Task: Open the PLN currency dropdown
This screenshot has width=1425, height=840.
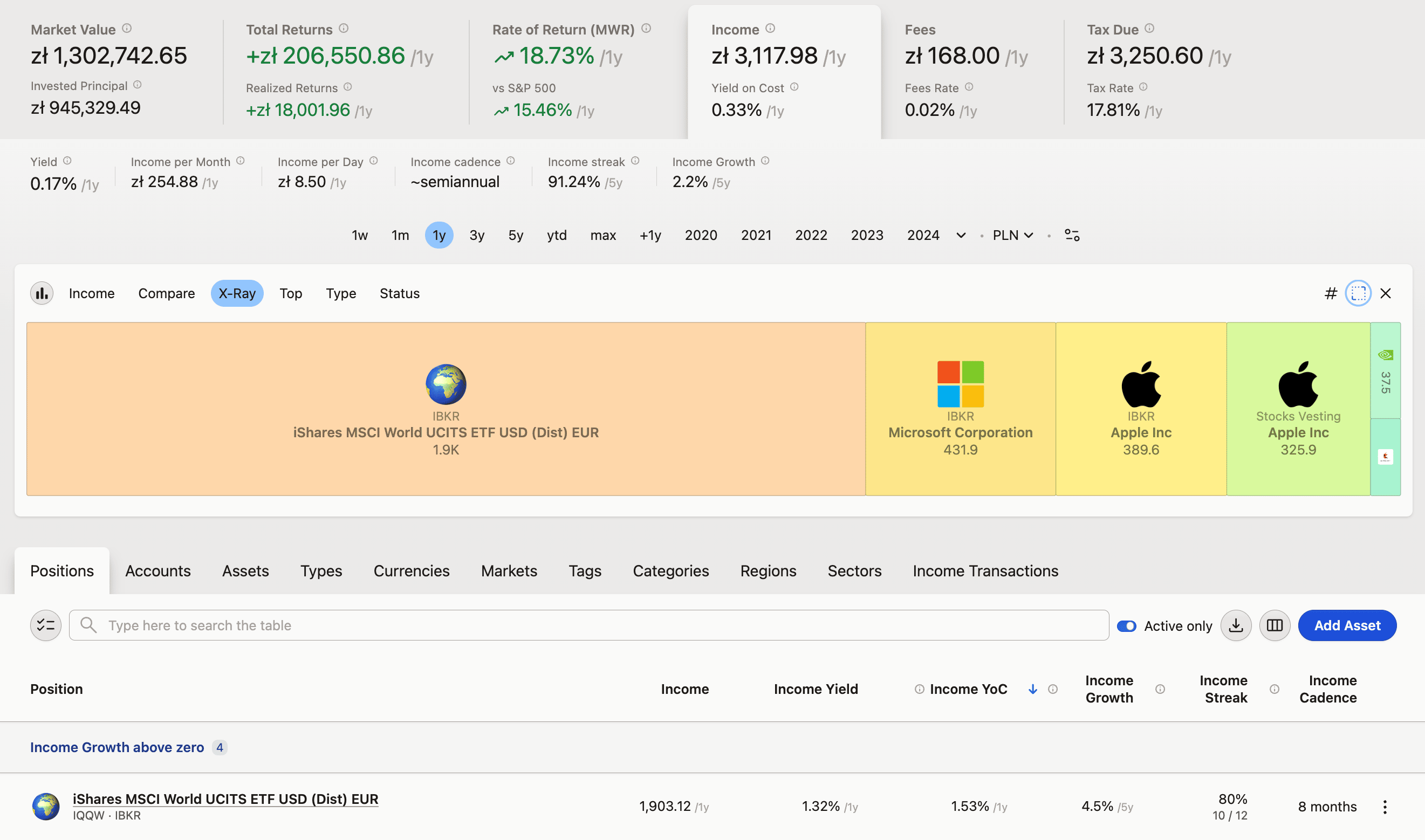Action: tap(1013, 235)
